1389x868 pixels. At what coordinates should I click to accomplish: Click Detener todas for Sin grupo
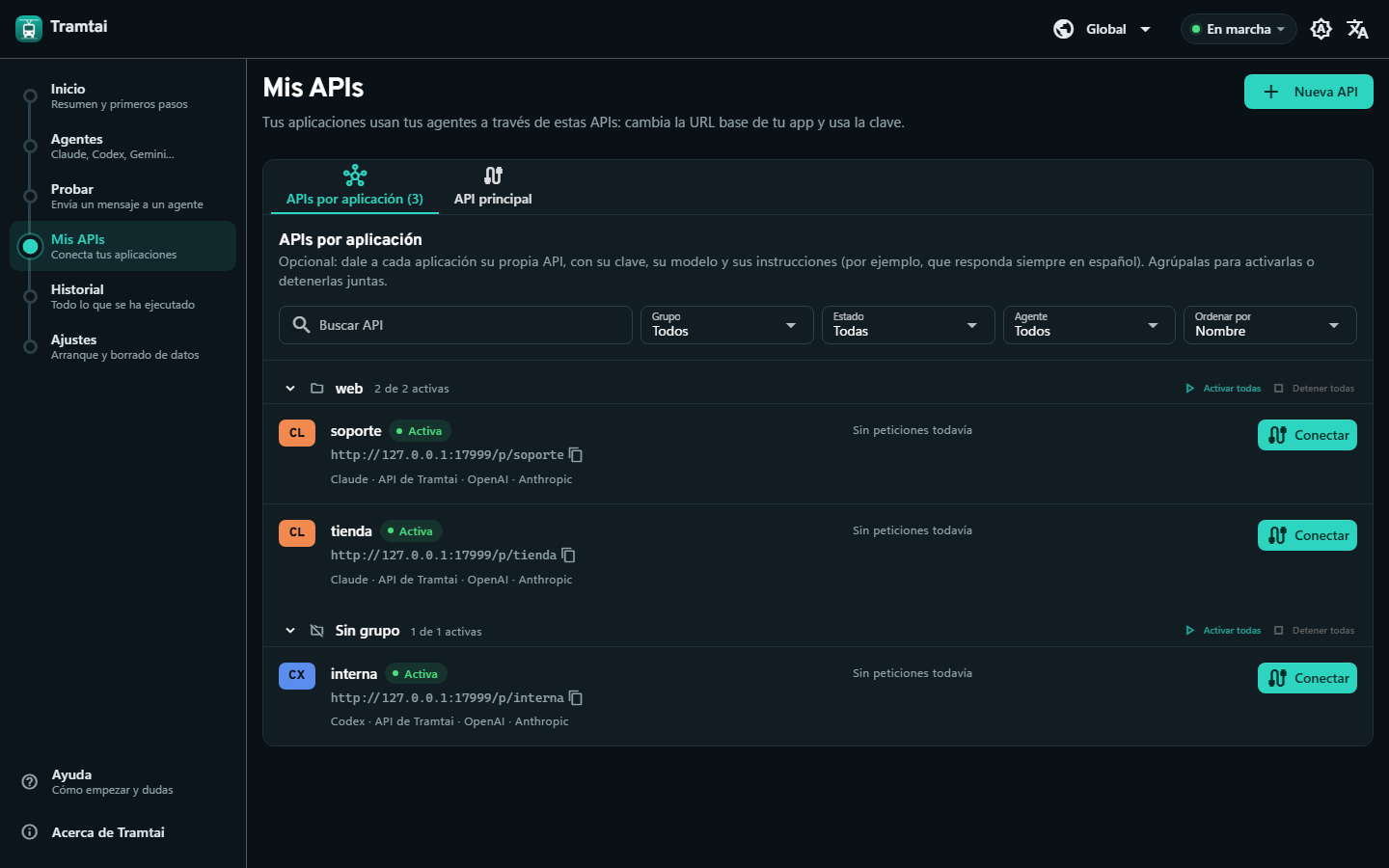tap(1314, 631)
